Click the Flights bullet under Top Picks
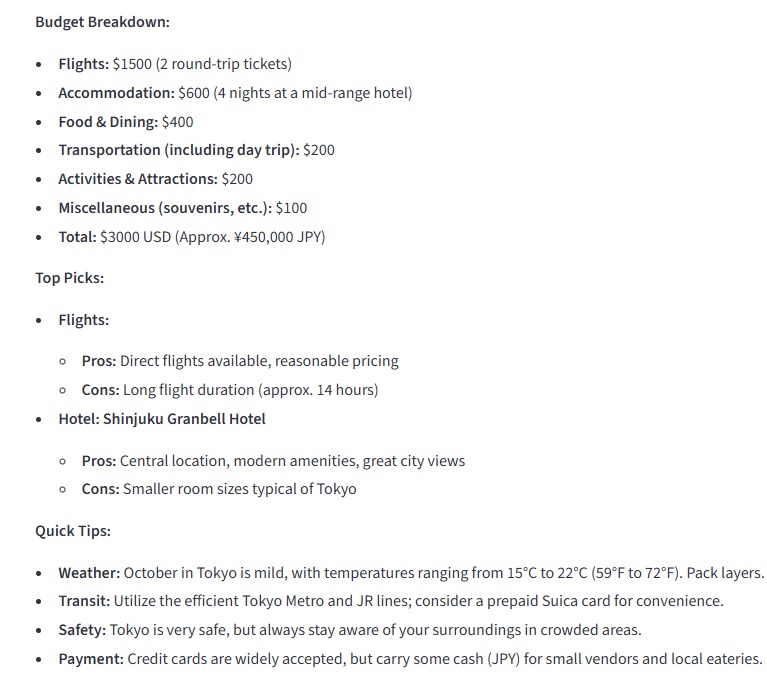This screenshot has width=767, height=692. point(83,320)
